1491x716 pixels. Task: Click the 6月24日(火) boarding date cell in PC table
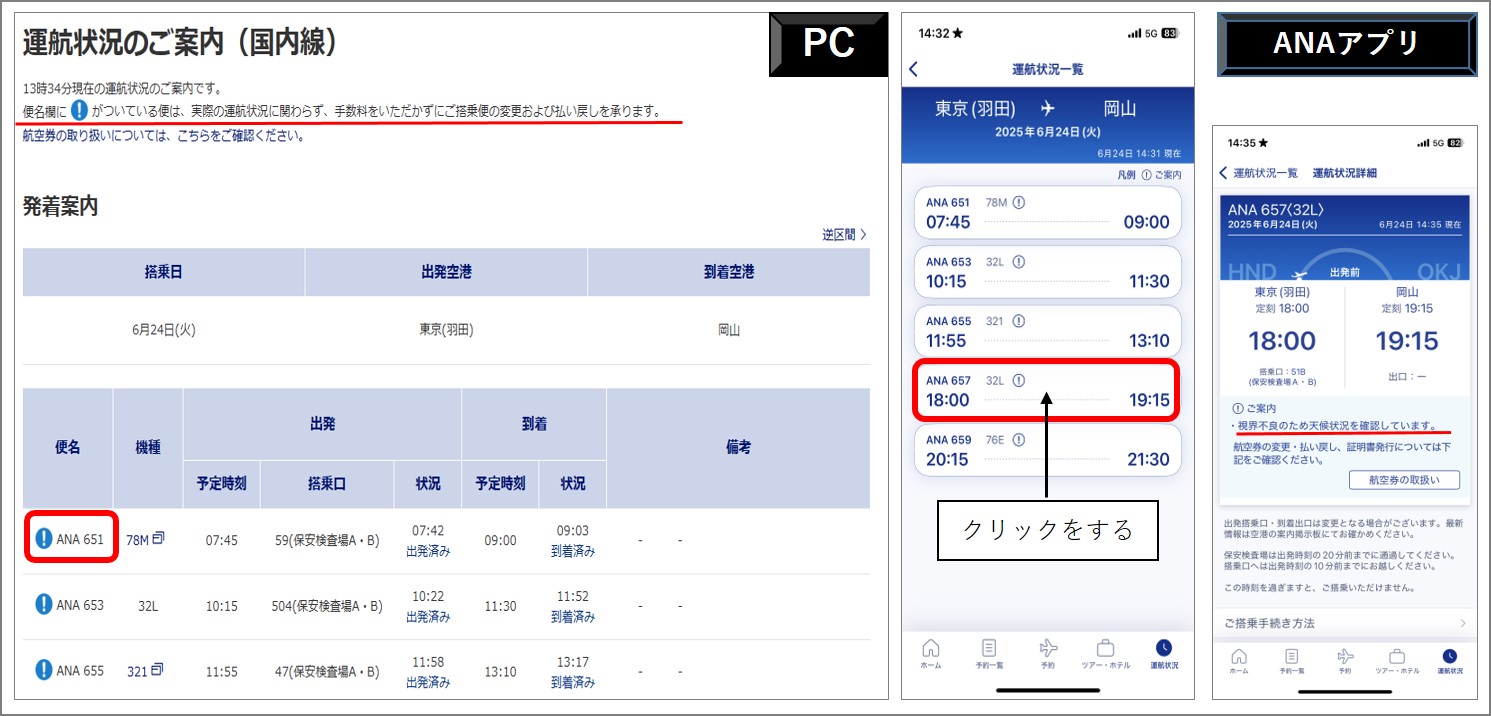pos(164,330)
